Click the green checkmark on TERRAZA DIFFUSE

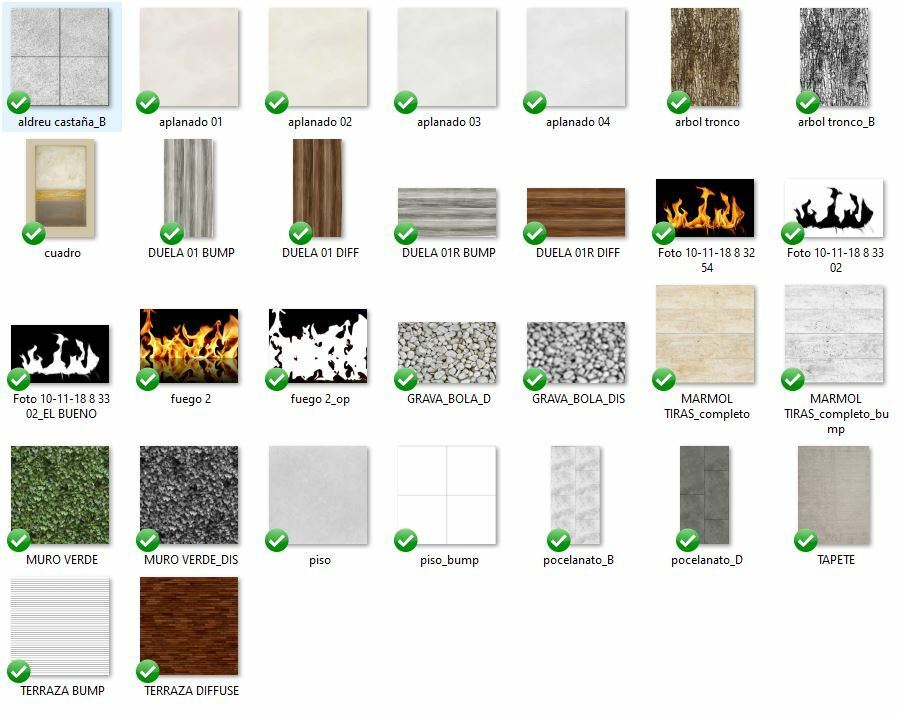coord(148,672)
